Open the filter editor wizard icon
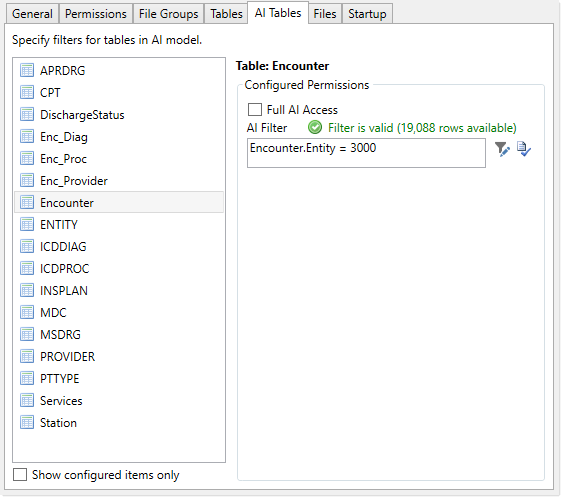Viewport: 563px width, 499px height. click(502, 149)
